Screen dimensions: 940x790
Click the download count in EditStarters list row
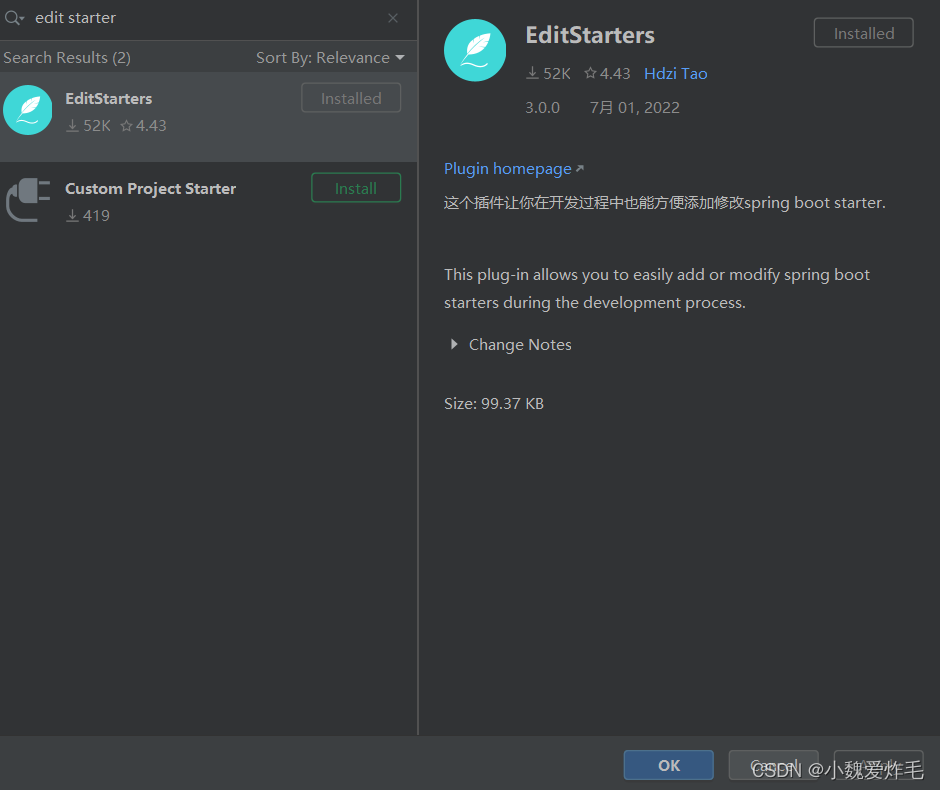tap(88, 125)
